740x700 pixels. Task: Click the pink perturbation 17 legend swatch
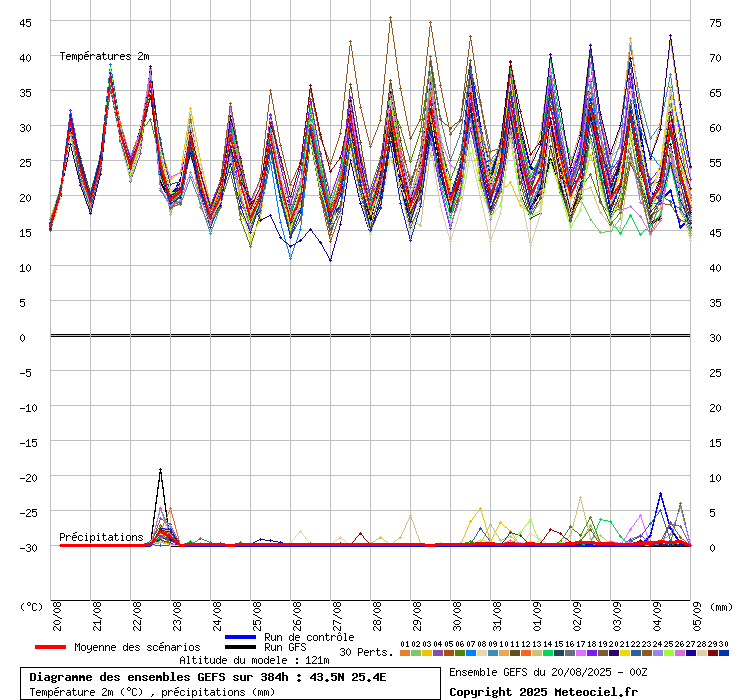pos(581,653)
